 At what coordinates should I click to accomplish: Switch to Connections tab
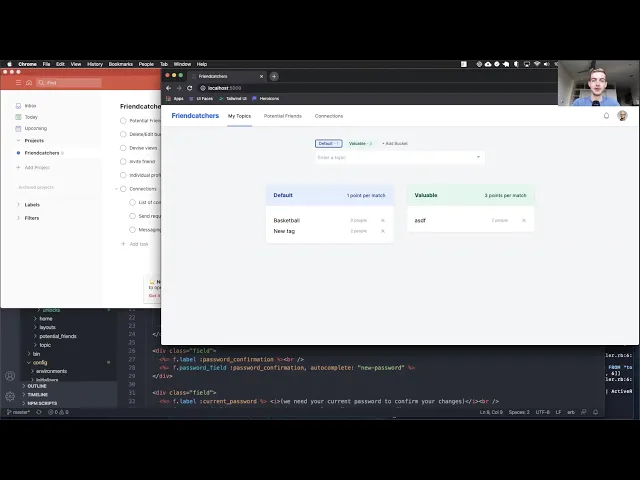(x=329, y=116)
